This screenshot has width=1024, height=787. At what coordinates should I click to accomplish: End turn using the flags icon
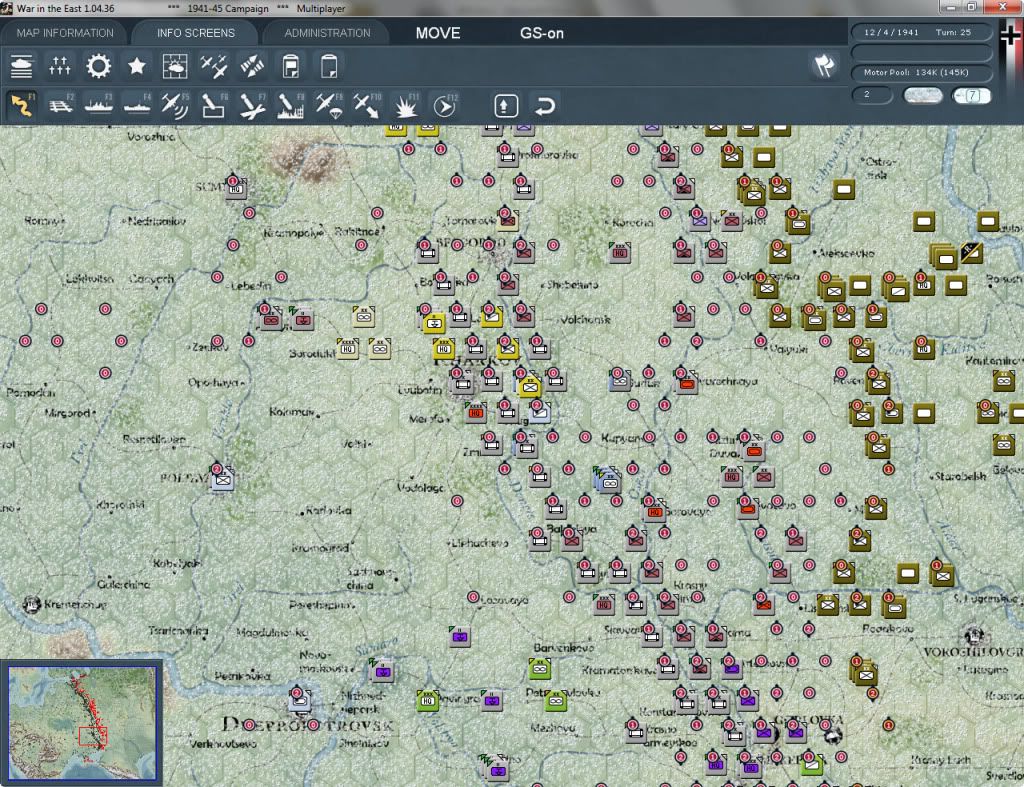824,65
